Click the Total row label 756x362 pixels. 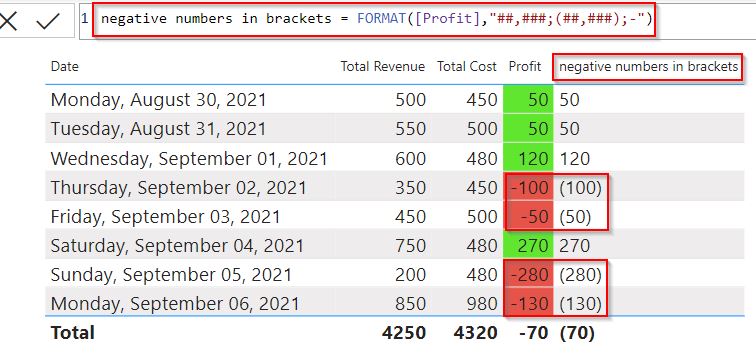click(x=72, y=333)
